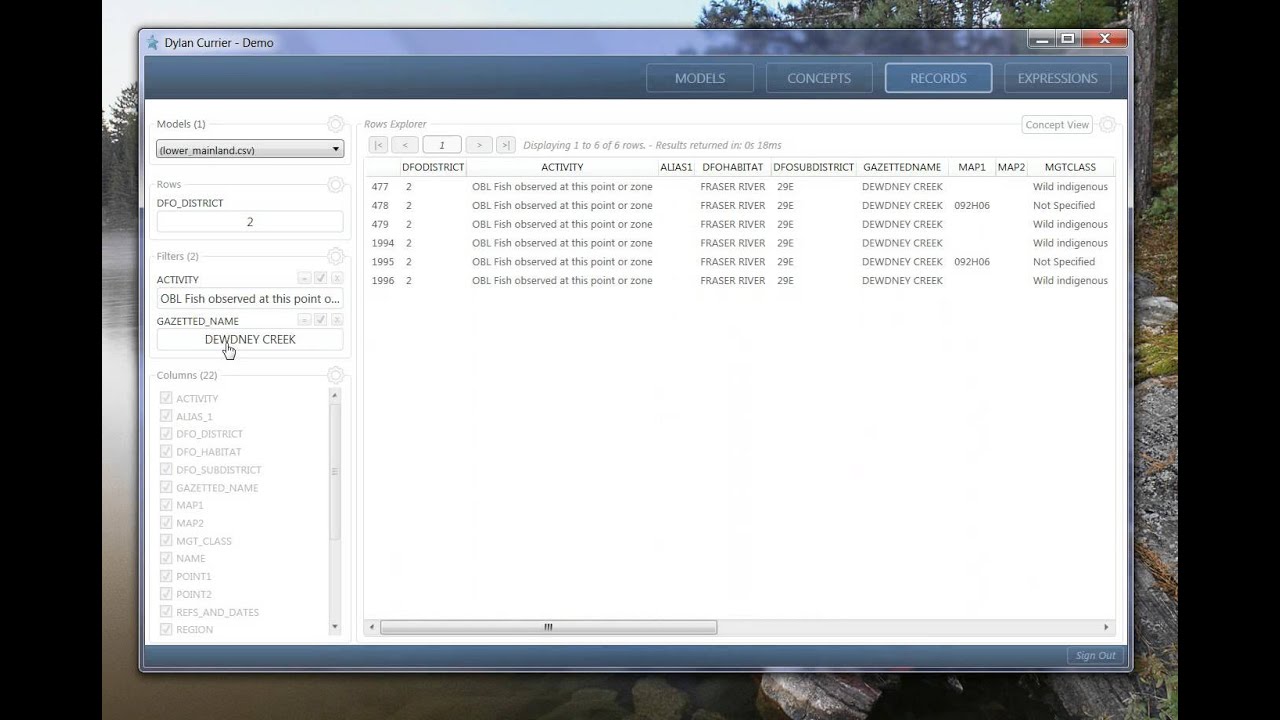Viewport: 1280px width, 720px height.
Task: Click the DEWDNEY CREEK filter value field
Action: tap(250, 339)
